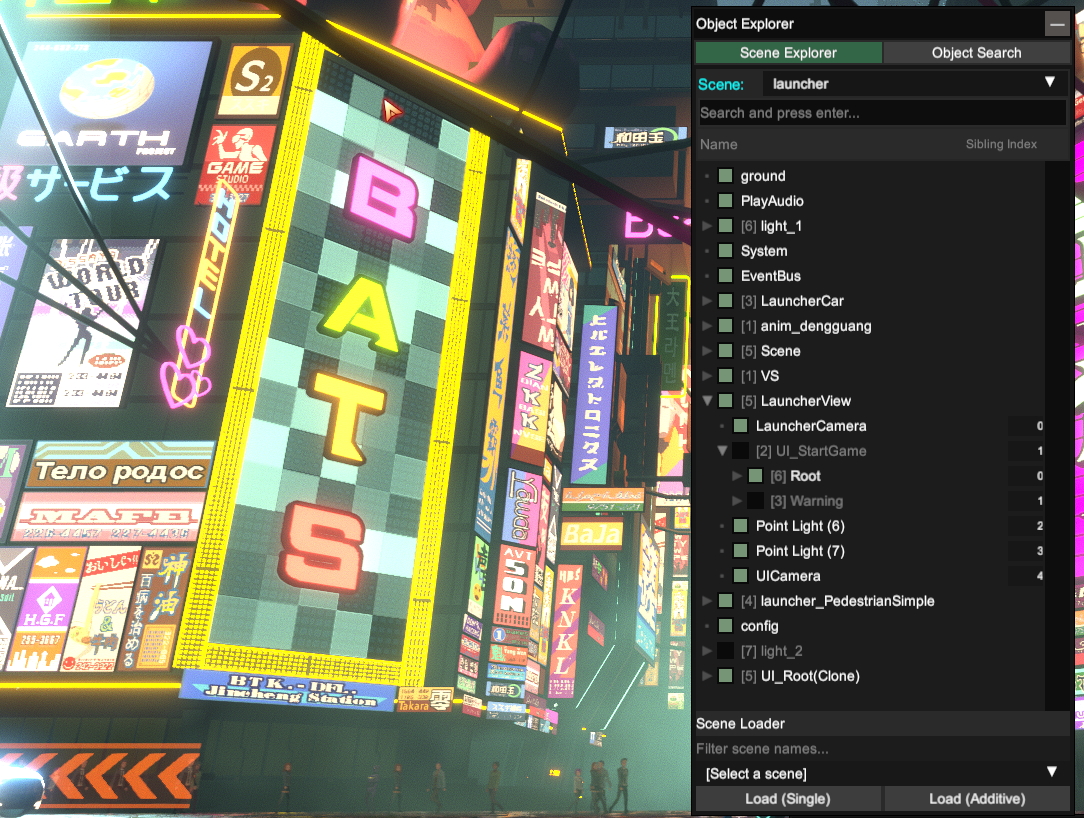Toggle the config object checkbox
Screen dimensions: 1084x818
coord(725,626)
